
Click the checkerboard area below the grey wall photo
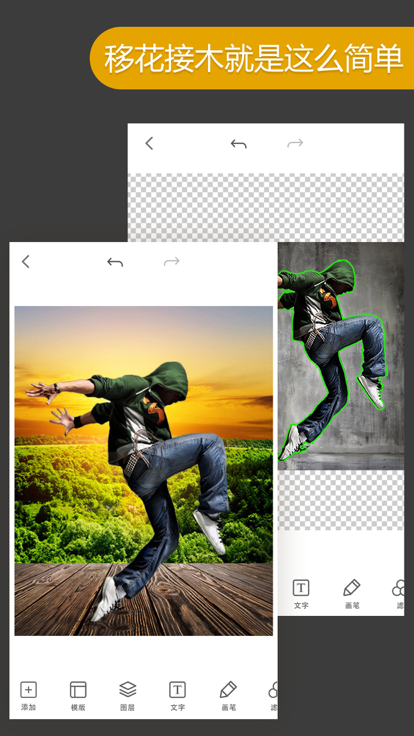click(x=341, y=499)
